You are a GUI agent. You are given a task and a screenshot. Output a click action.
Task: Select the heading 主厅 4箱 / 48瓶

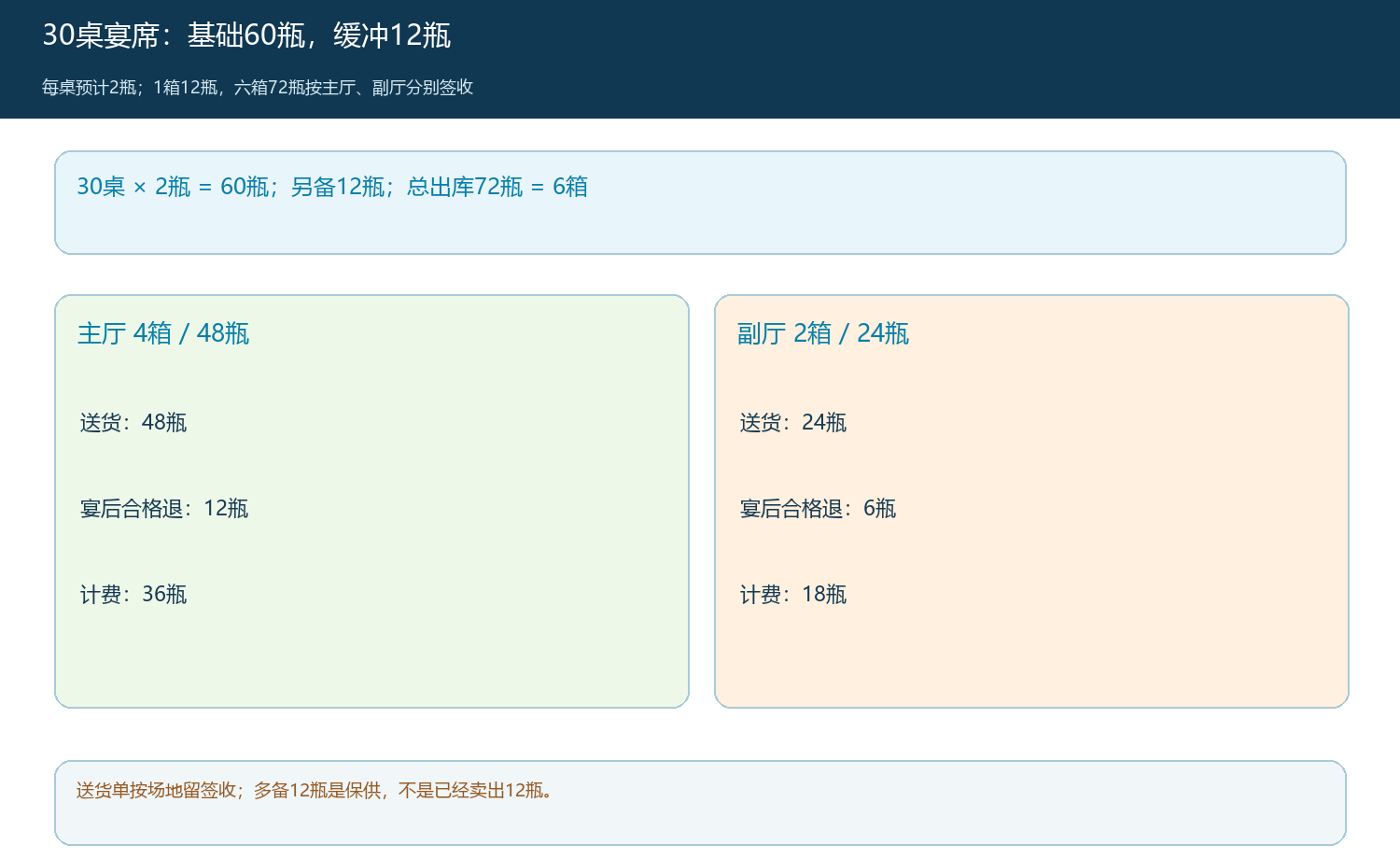pyautogui.click(x=163, y=333)
